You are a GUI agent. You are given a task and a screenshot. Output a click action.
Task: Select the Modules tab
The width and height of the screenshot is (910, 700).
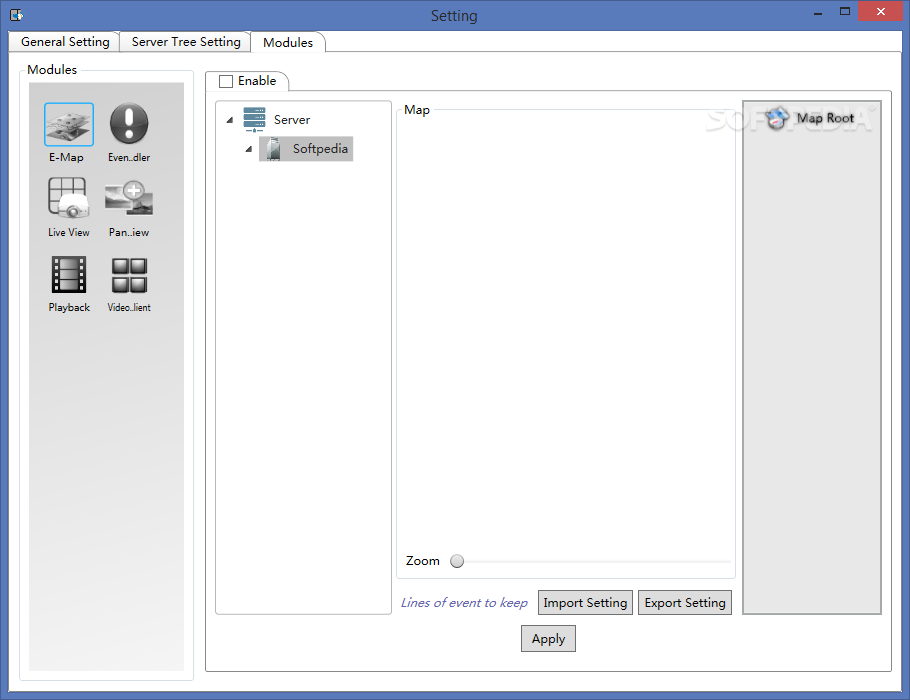click(x=288, y=42)
